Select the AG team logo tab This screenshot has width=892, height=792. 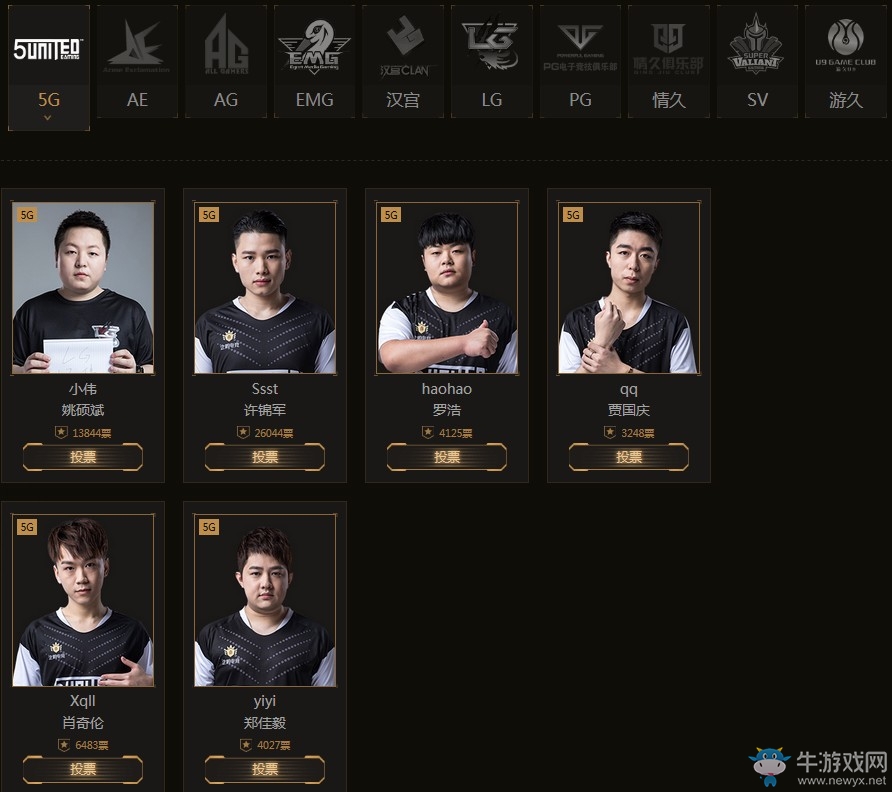point(226,61)
